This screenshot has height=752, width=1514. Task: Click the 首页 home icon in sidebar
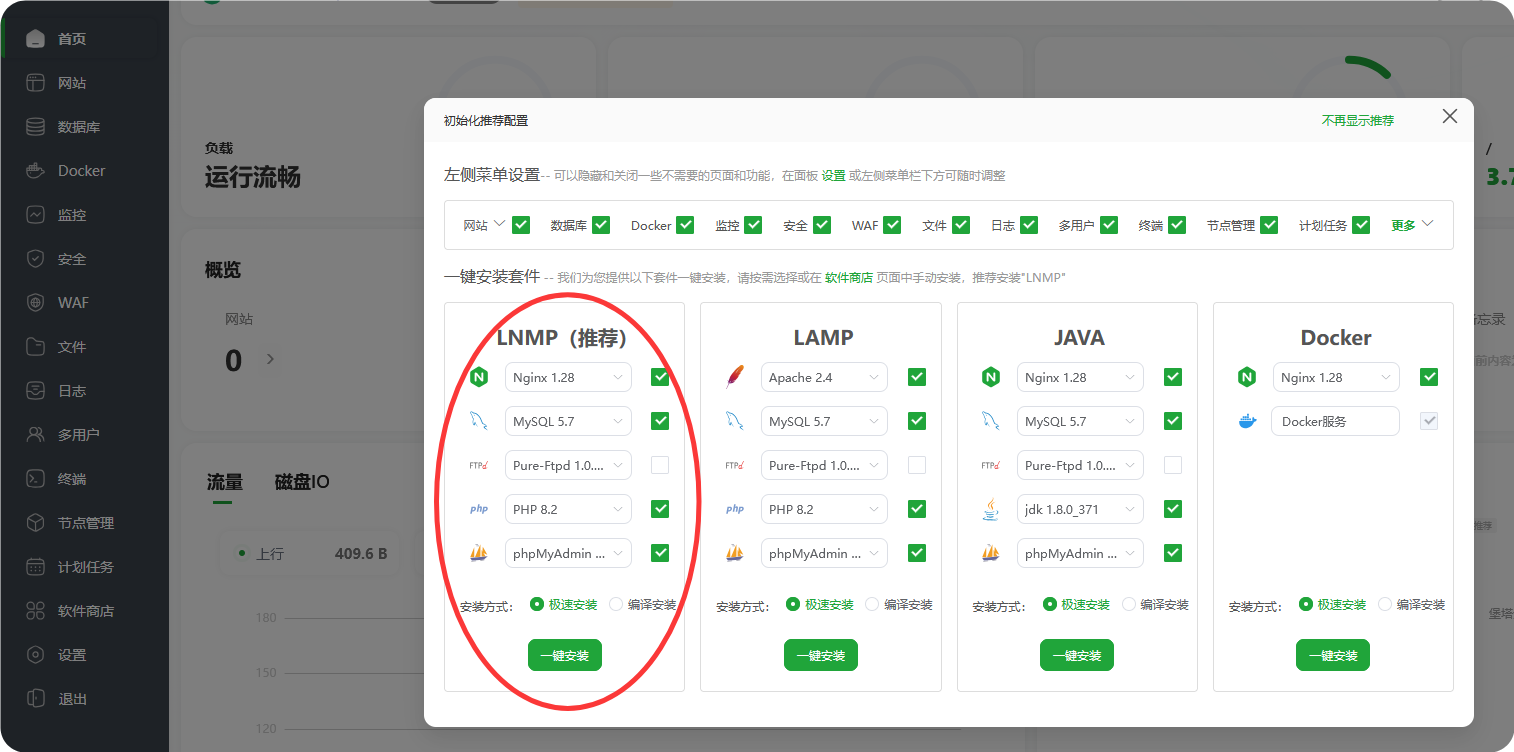pos(36,39)
